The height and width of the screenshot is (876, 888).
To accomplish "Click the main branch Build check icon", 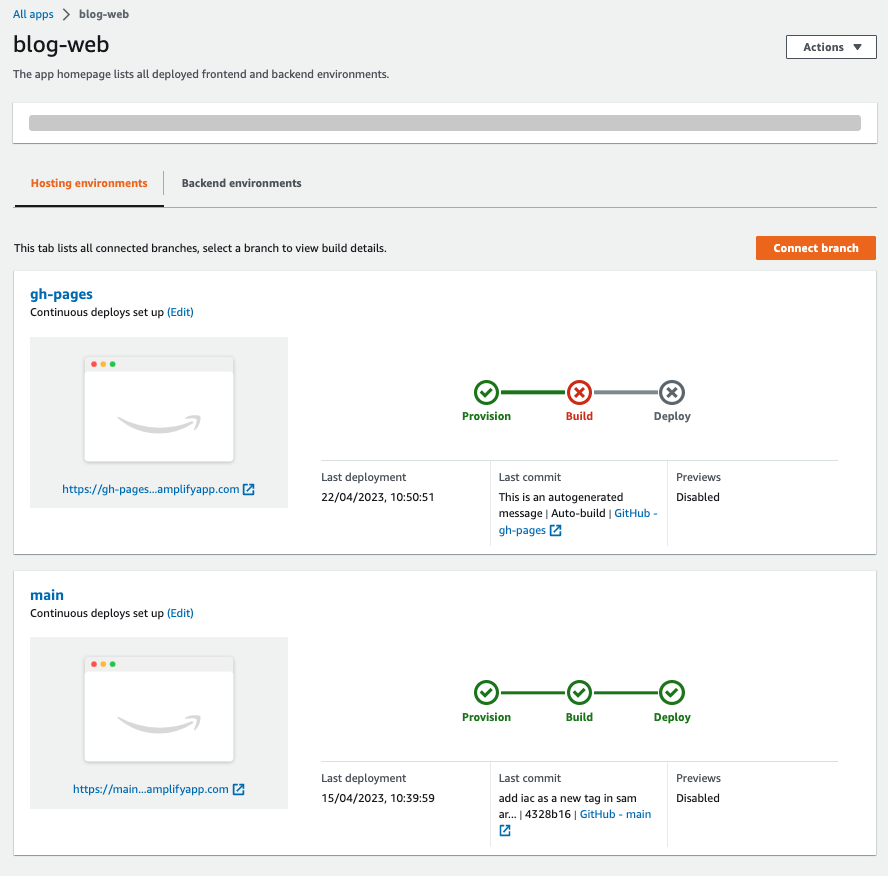I will tap(579, 693).
